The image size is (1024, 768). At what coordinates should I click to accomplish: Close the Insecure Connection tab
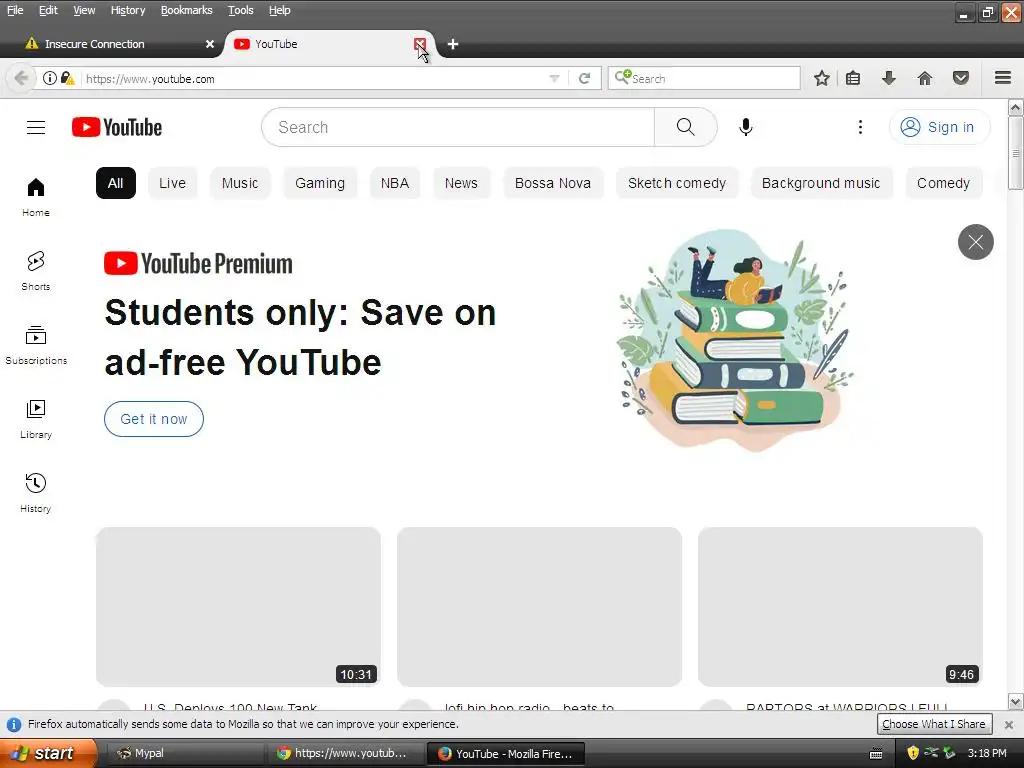click(210, 44)
